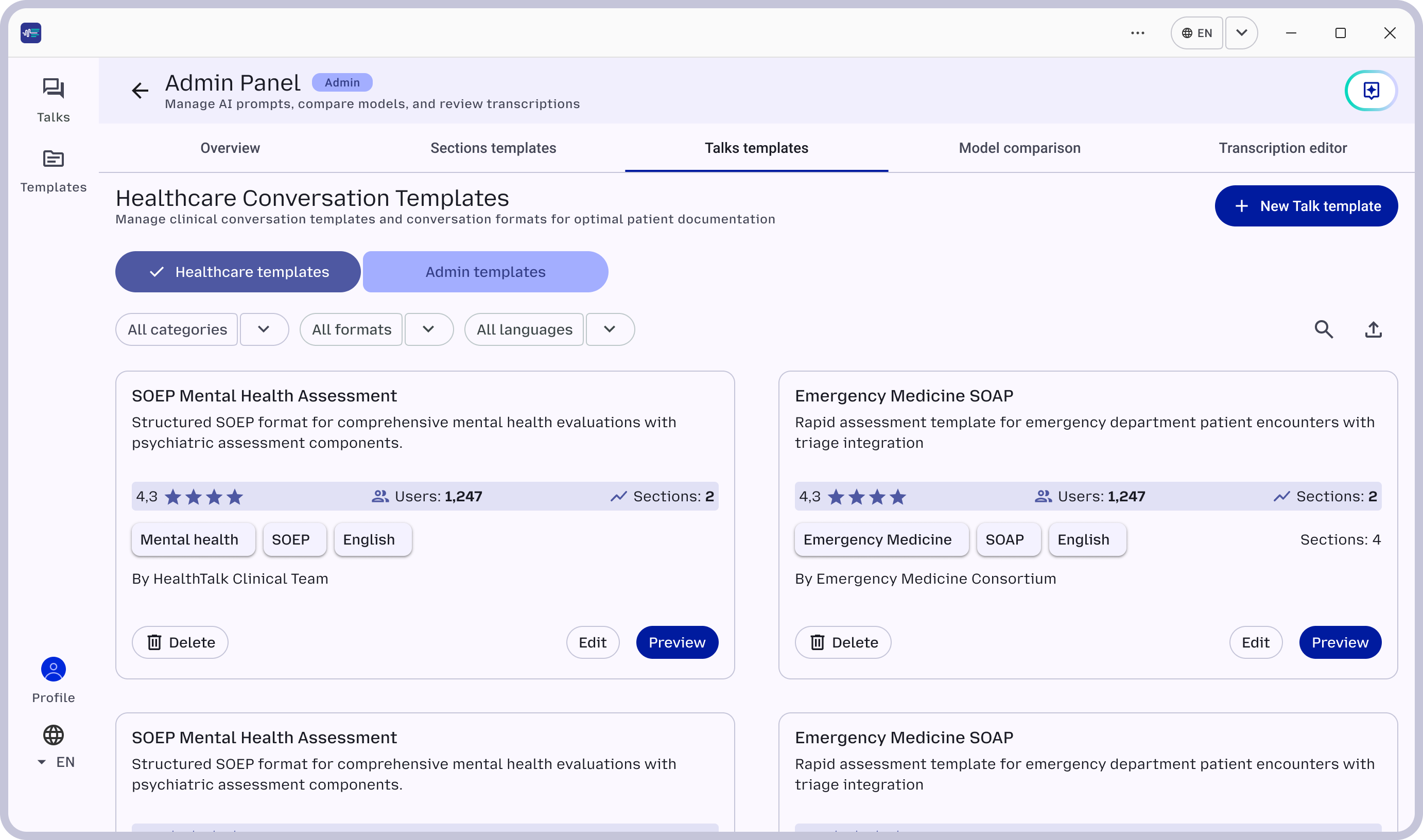Viewport: 1423px width, 840px height.
Task: Expand the All formats dropdown arrow
Action: click(428, 329)
